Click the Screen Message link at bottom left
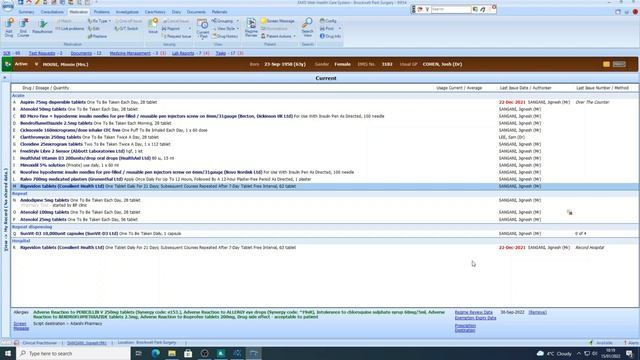The width and height of the screenshot is (640, 360). point(21,326)
